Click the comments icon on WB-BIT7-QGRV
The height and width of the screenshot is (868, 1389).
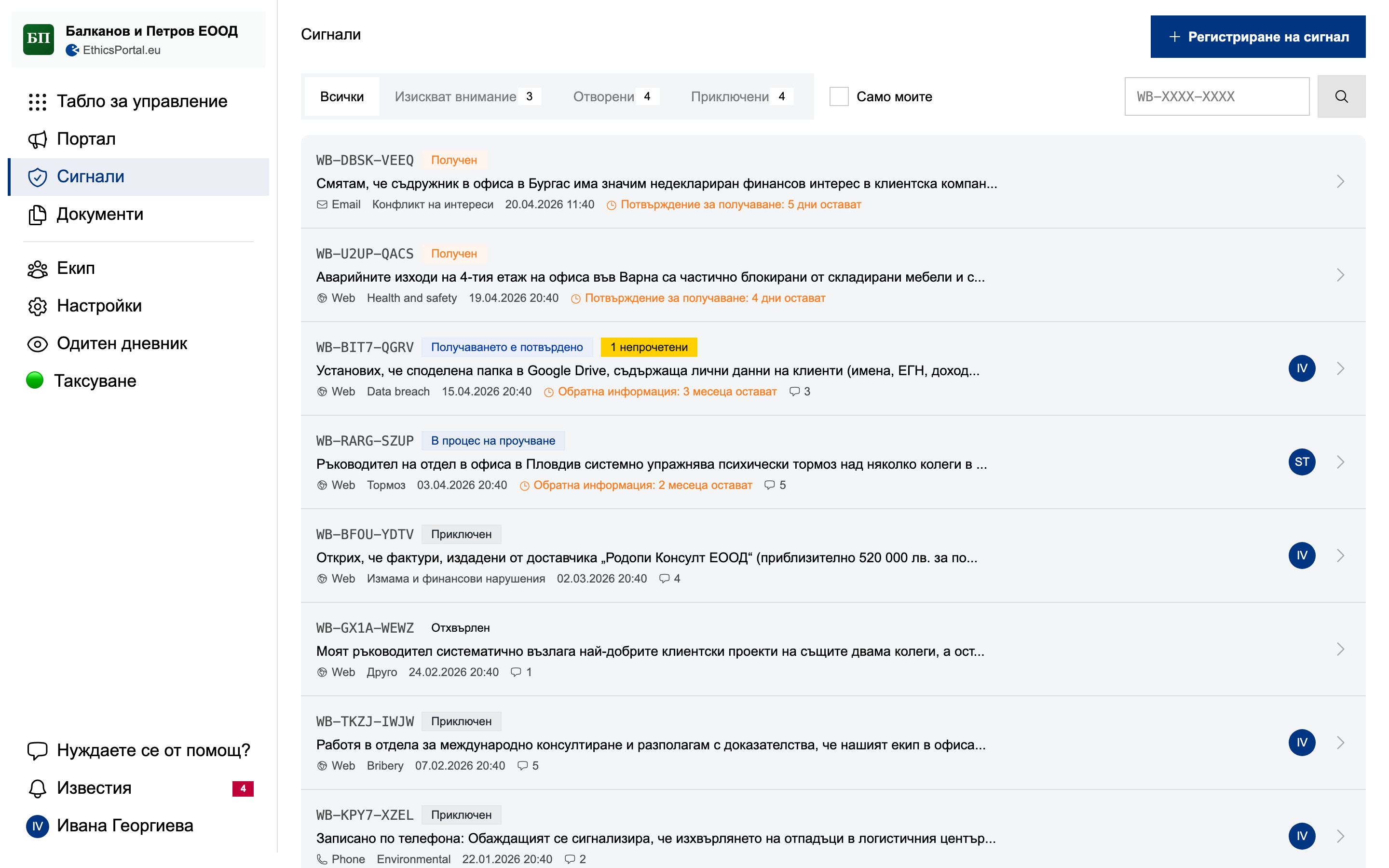coord(794,392)
